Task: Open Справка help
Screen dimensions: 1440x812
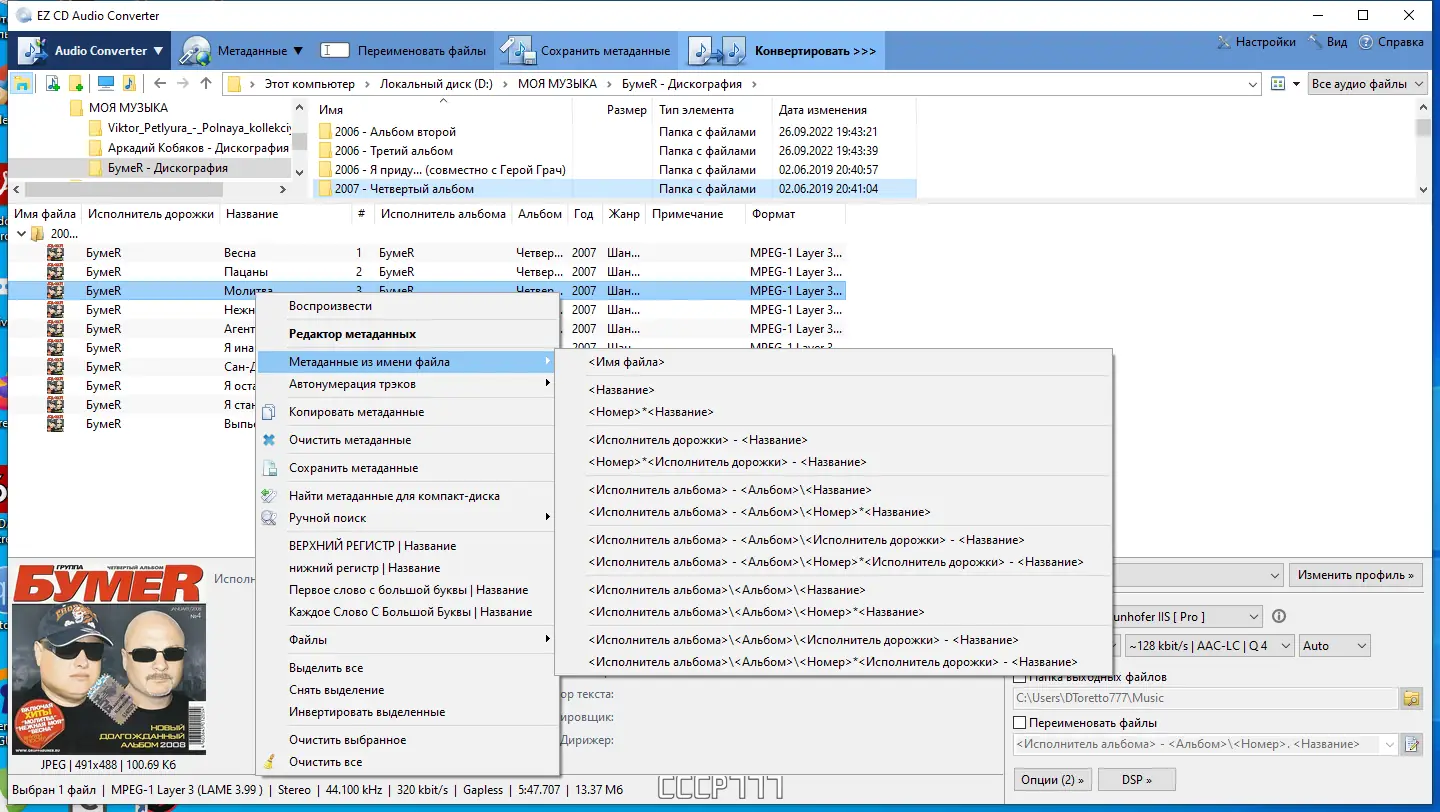Action: tap(1390, 42)
